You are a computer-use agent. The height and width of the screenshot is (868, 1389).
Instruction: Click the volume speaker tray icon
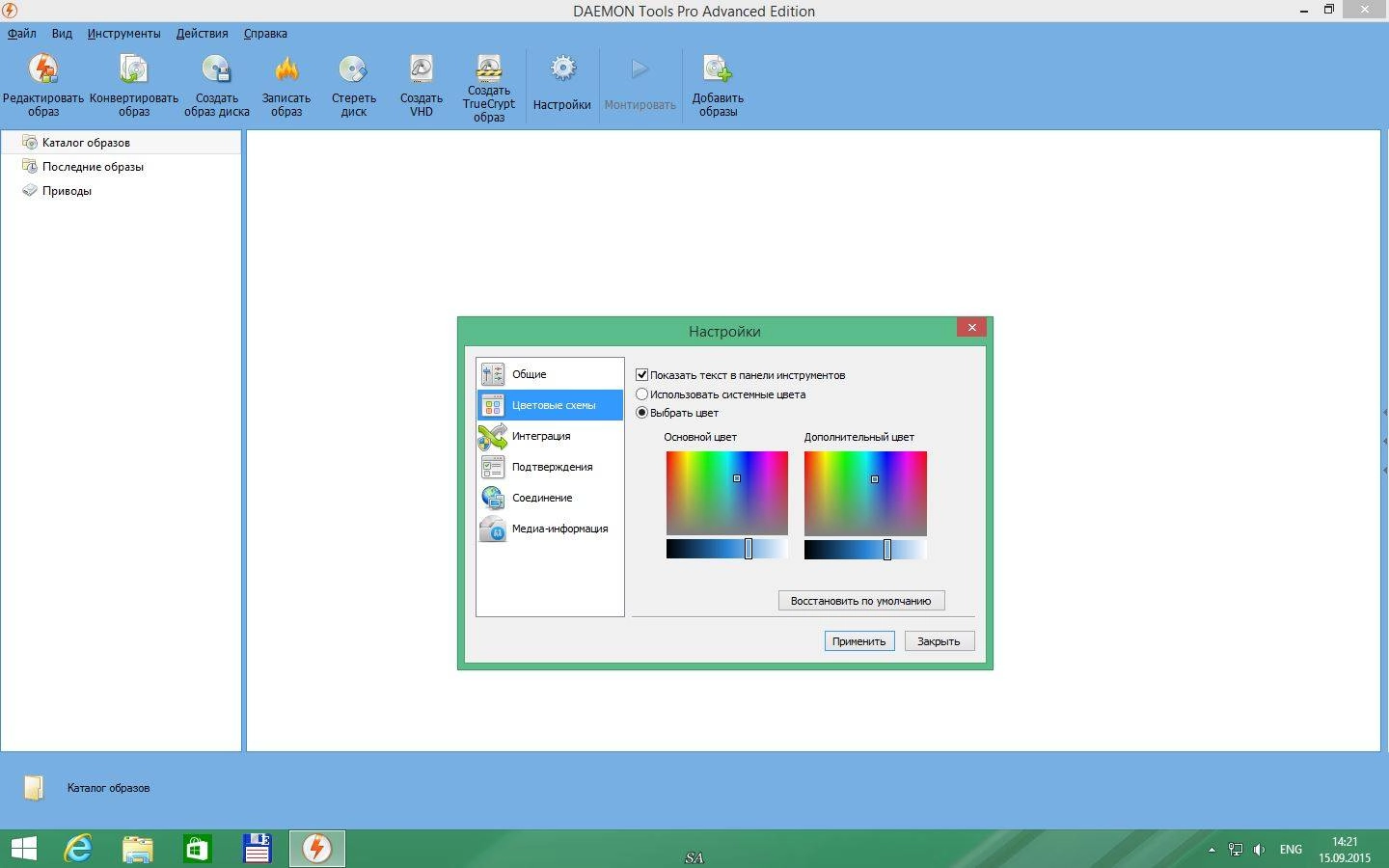pos(1259,850)
